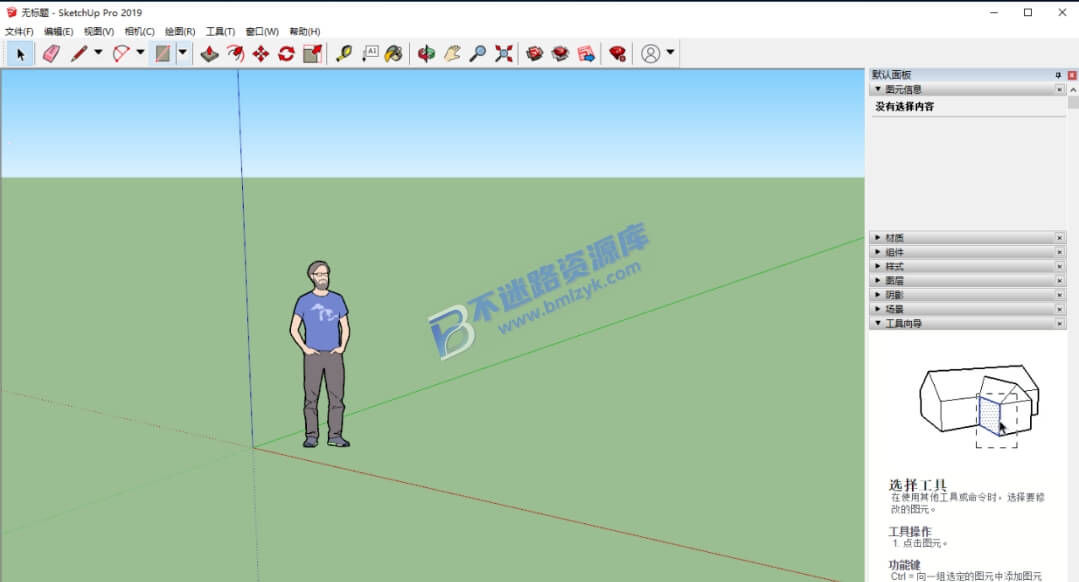Select the Eraser tool

click(51, 54)
